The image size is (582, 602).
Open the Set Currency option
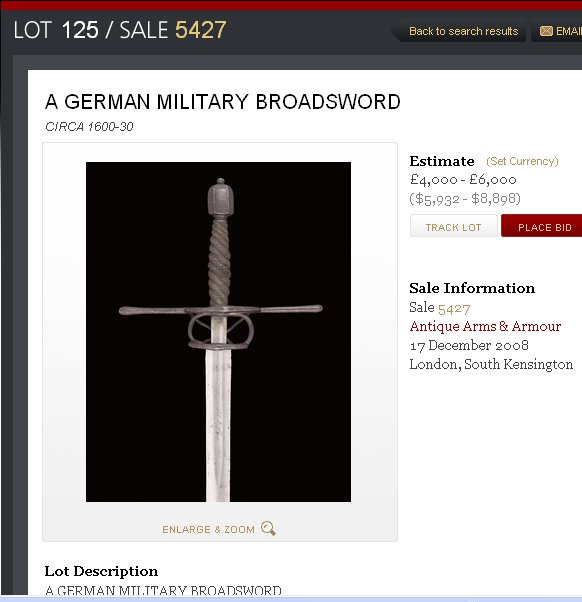point(522,161)
